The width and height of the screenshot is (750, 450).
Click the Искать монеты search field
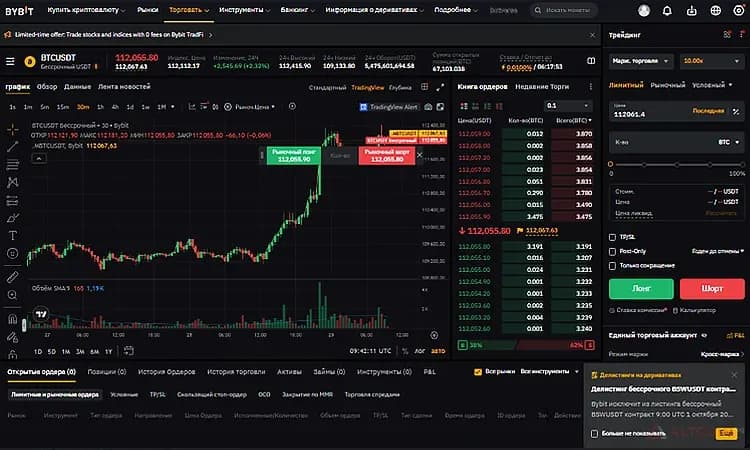click(563, 10)
